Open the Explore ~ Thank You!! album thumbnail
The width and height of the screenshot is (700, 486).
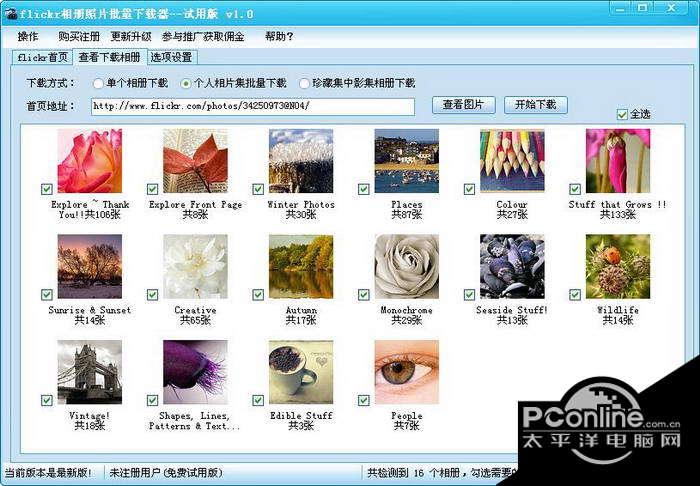click(x=90, y=161)
